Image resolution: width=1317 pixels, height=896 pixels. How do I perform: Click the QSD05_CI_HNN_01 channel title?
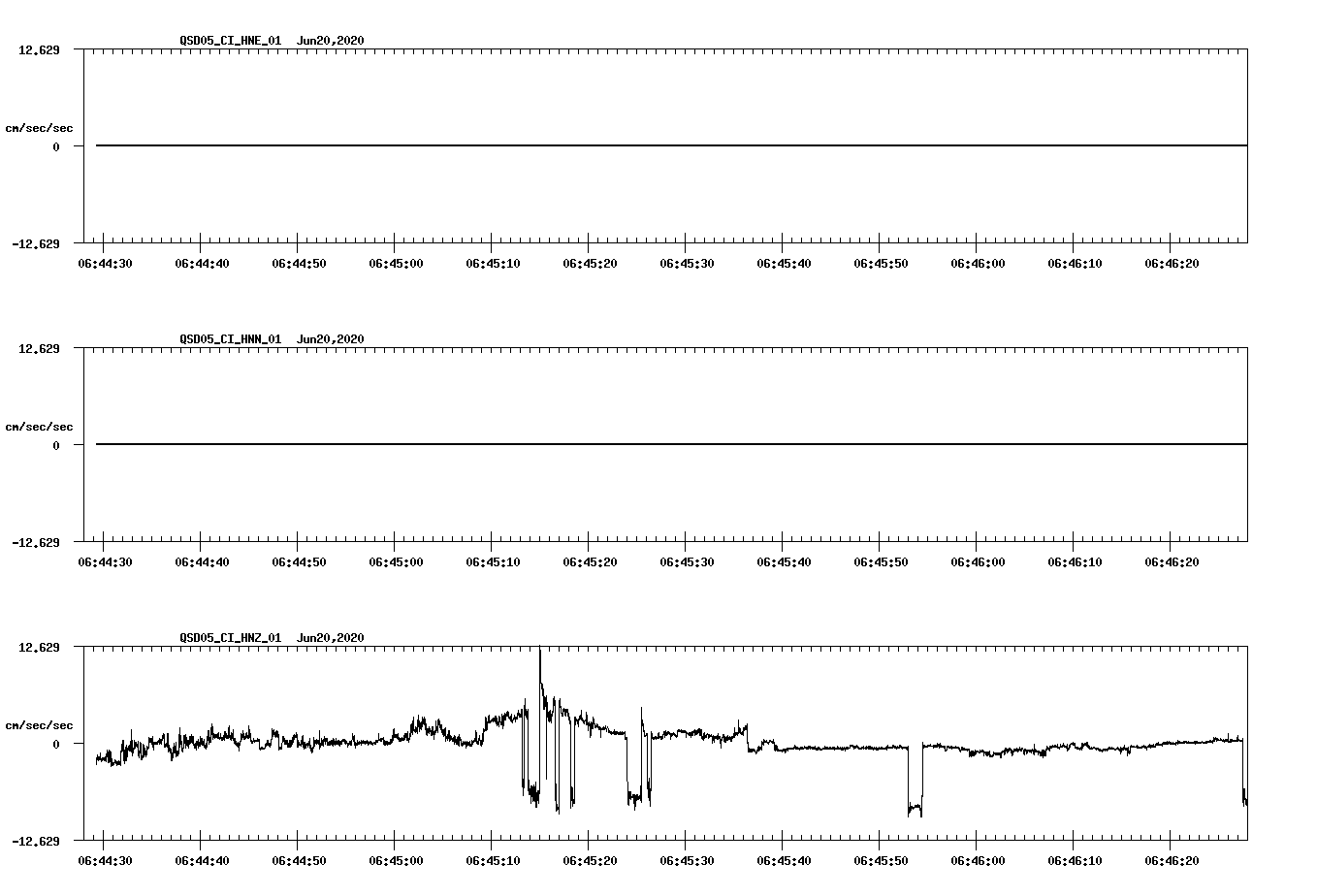coord(231,339)
